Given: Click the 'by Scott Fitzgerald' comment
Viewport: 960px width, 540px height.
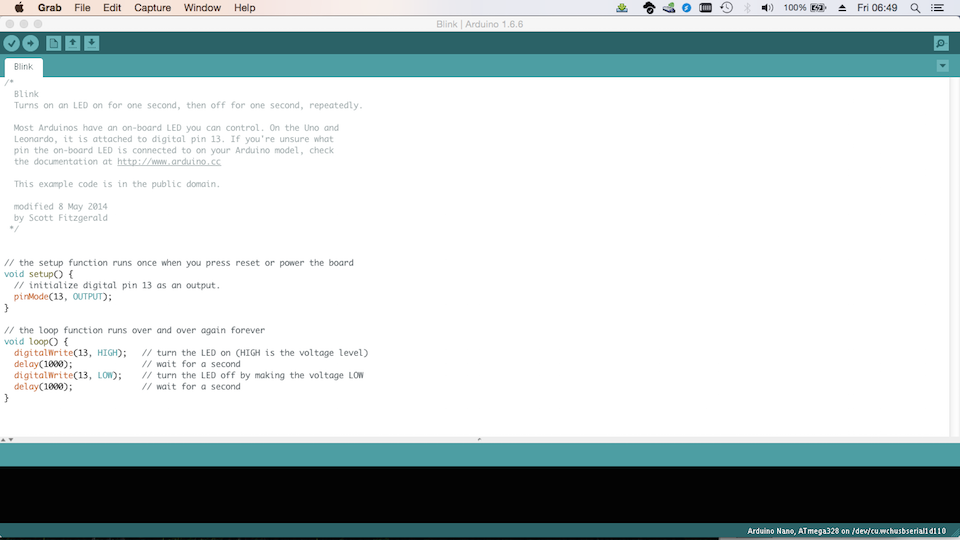Looking at the screenshot, I should [x=61, y=217].
